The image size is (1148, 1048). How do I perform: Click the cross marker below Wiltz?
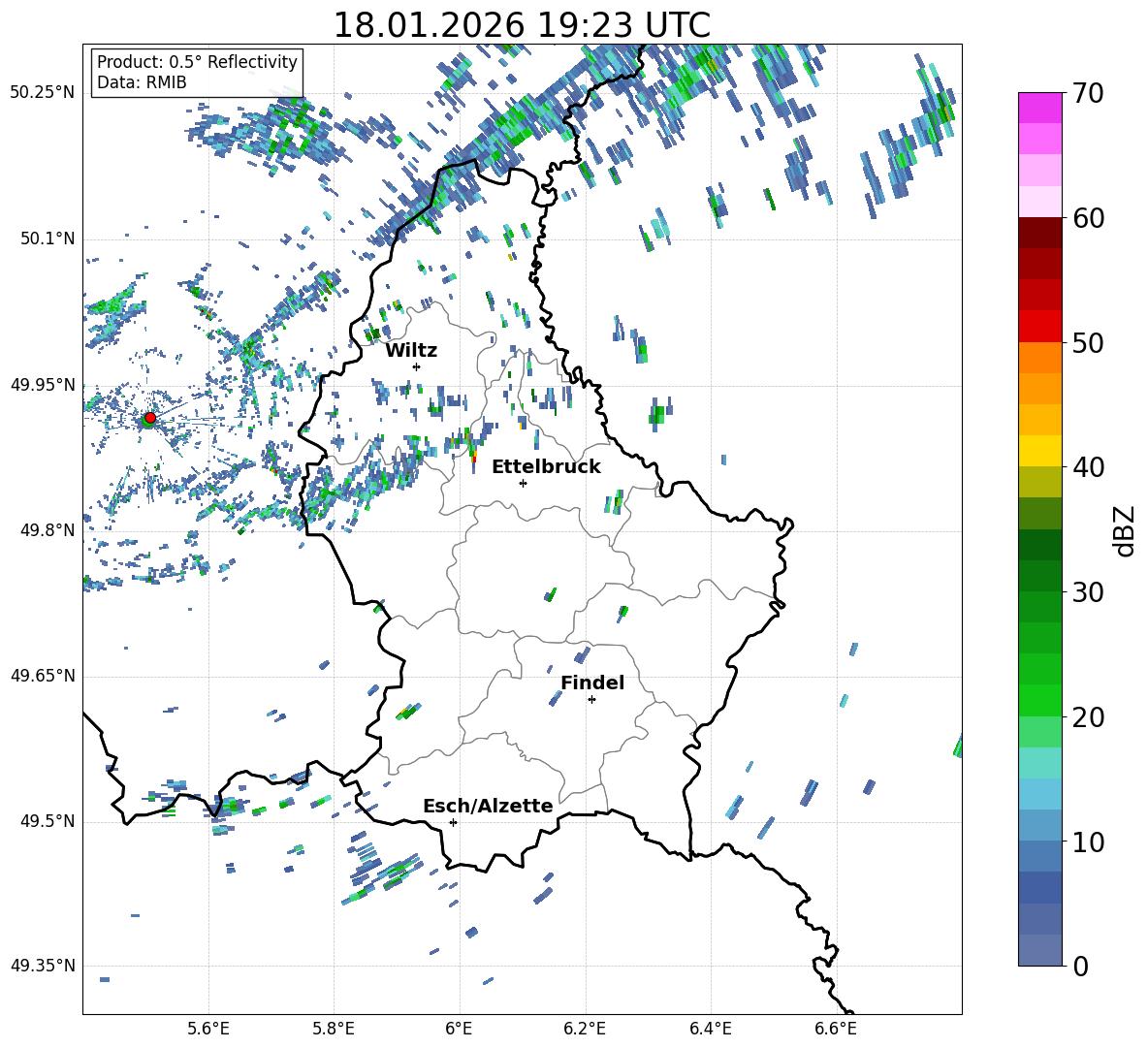tap(416, 366)
